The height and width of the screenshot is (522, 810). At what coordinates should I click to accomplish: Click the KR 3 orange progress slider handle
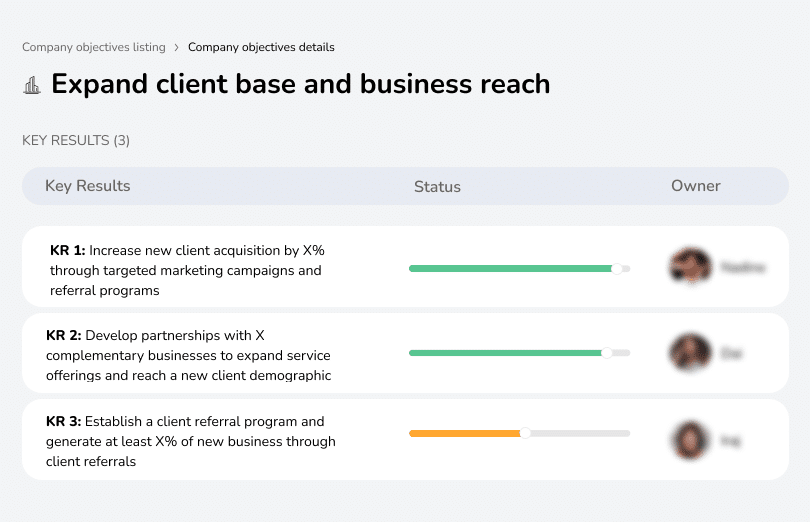(x=525, y=433)
